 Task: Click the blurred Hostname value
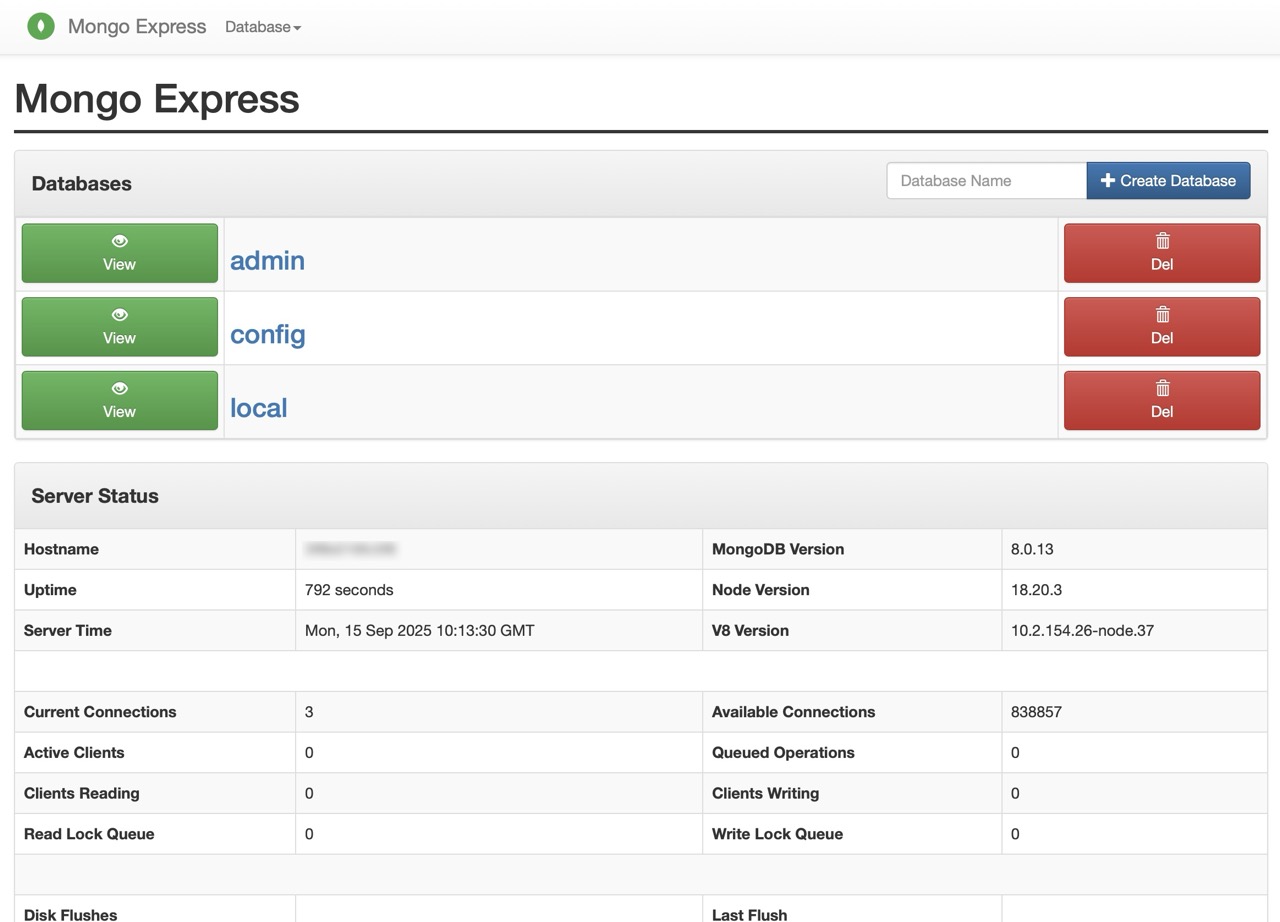[351, 549]
